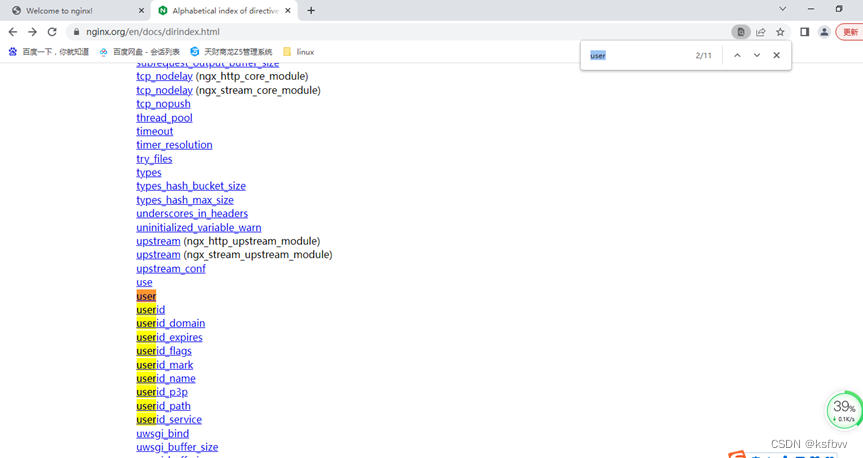Open the userid_mark link
Viewport: 863px width, 458px height.
click(165, 365)
